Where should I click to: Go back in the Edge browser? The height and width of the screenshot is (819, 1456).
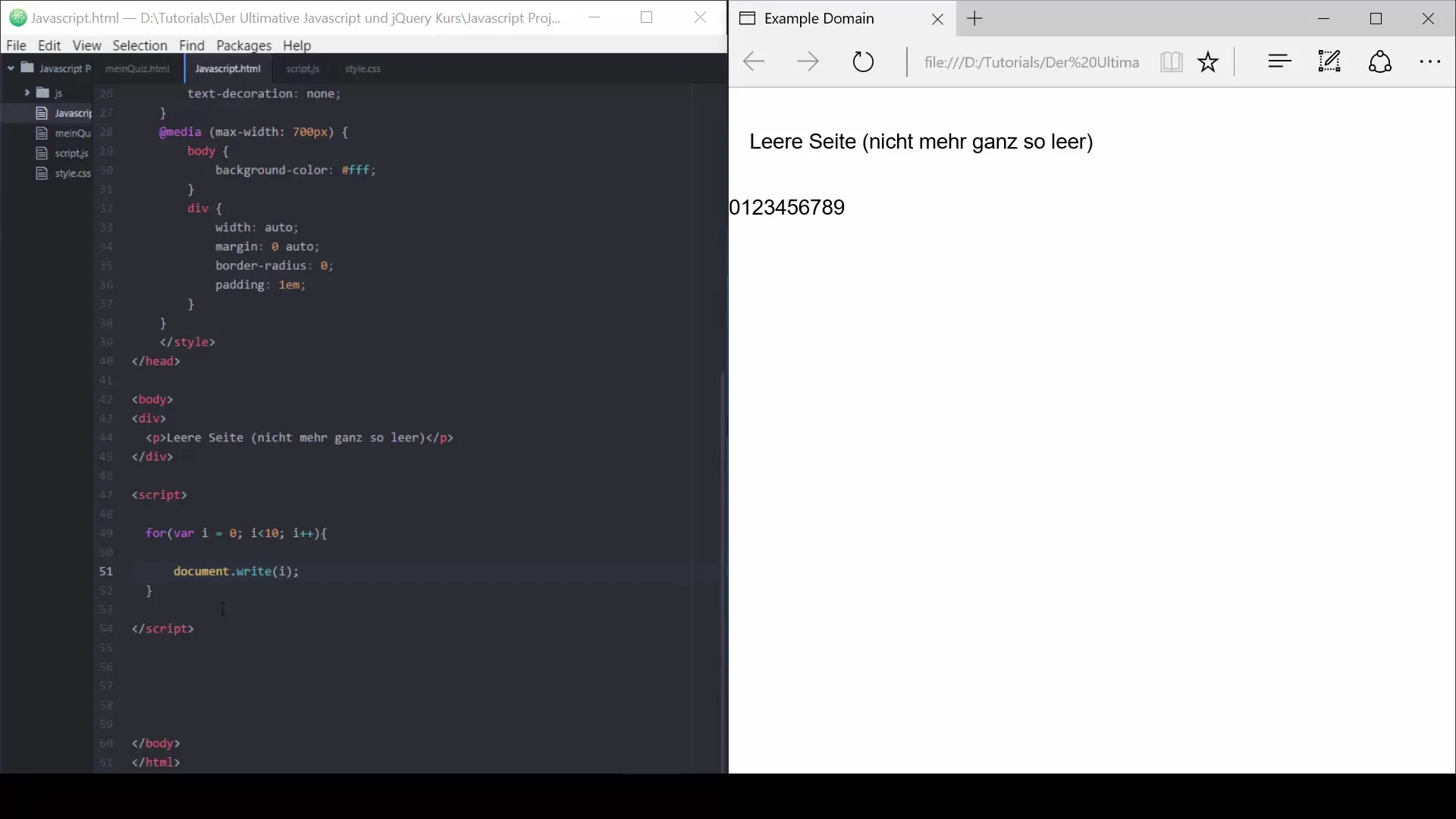753,62
